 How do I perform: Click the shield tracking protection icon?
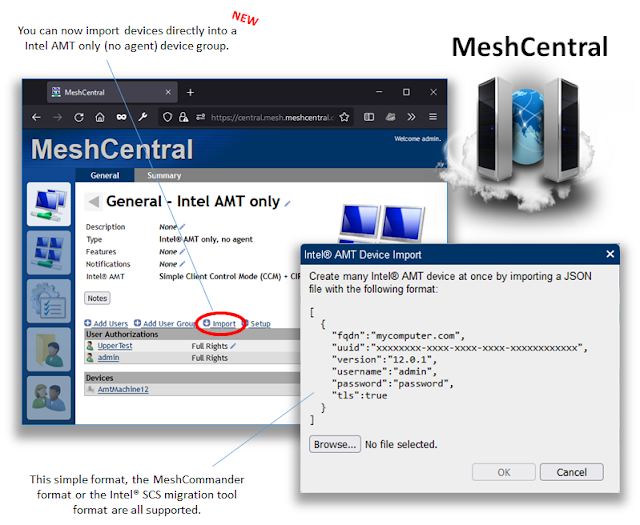(167, 118)
